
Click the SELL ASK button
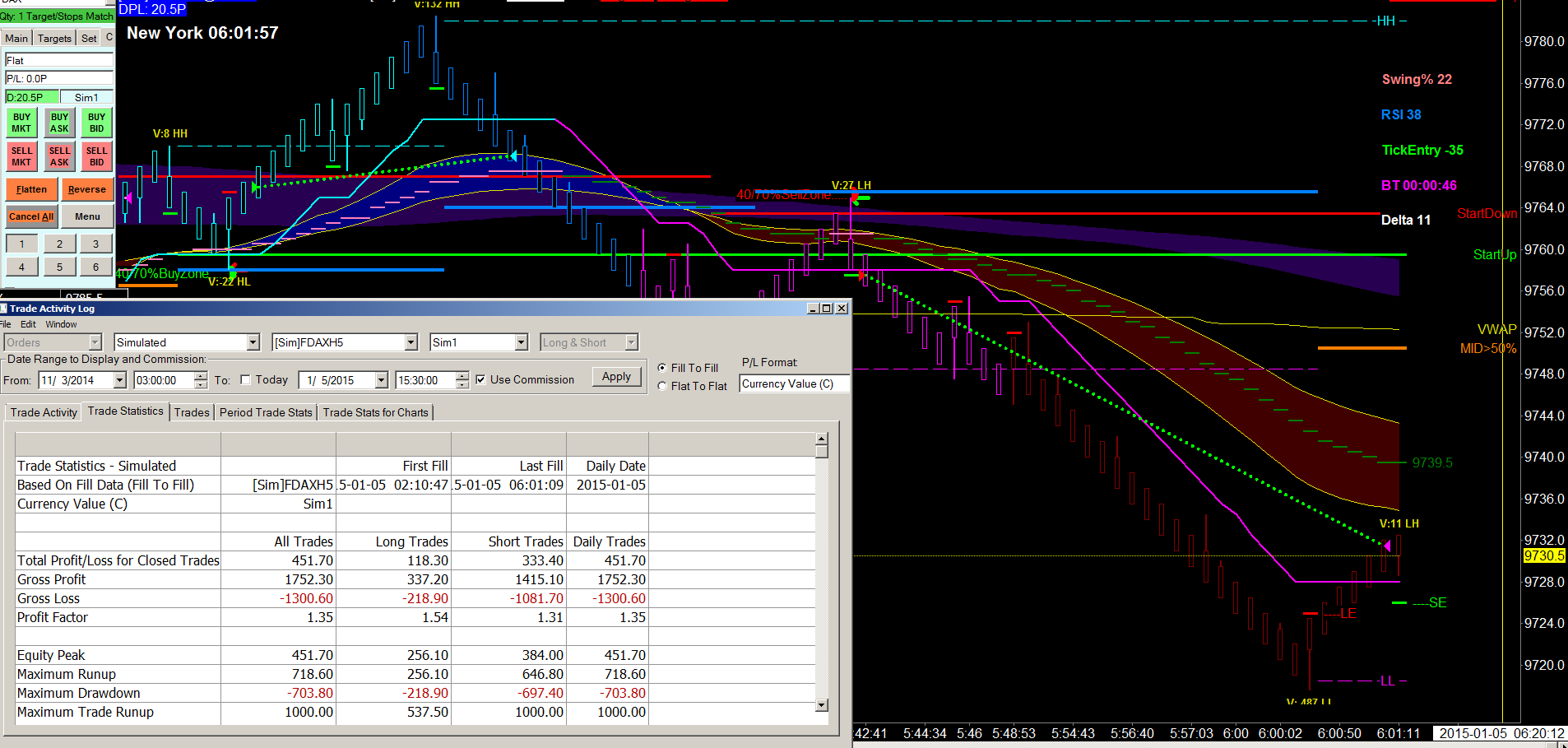tap(59, 156)
